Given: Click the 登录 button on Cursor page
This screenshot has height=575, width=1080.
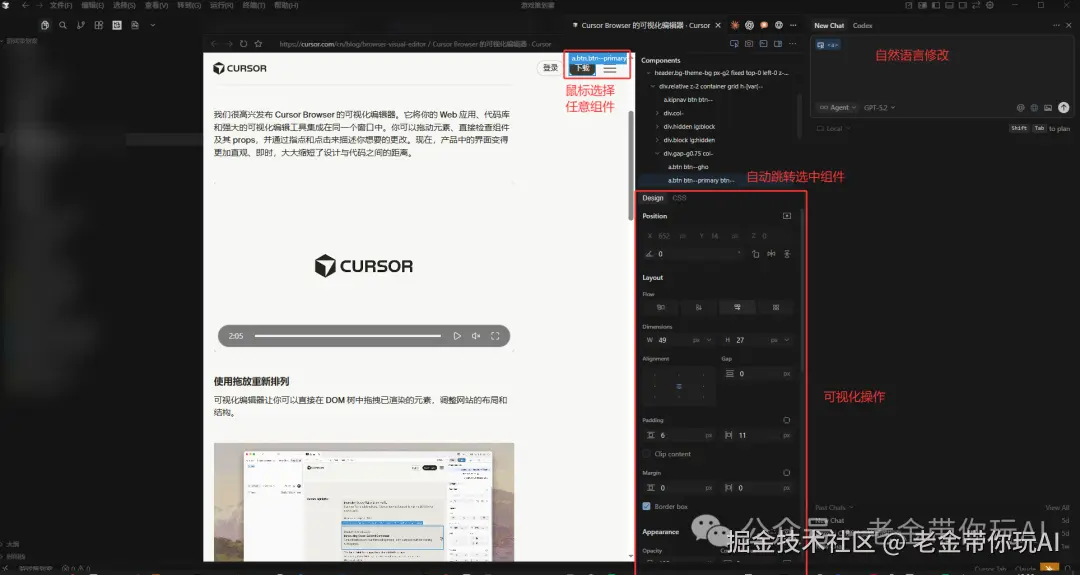Looking at the screenshot, I should pos(550,68).
